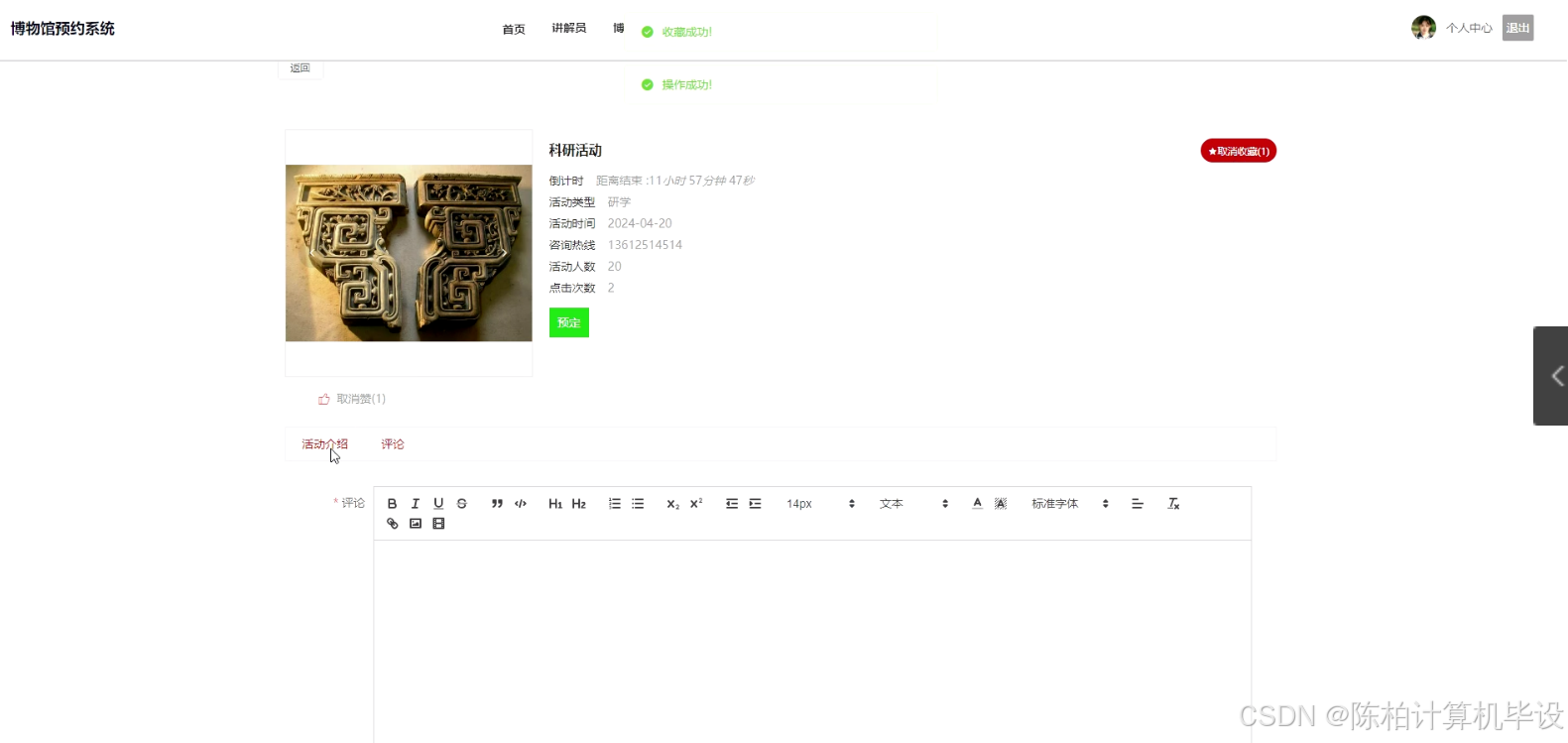The height and width of the screenshot is (743, 1568).
Task: Apply Heading 2 style
Action: [x=579, y=504]
